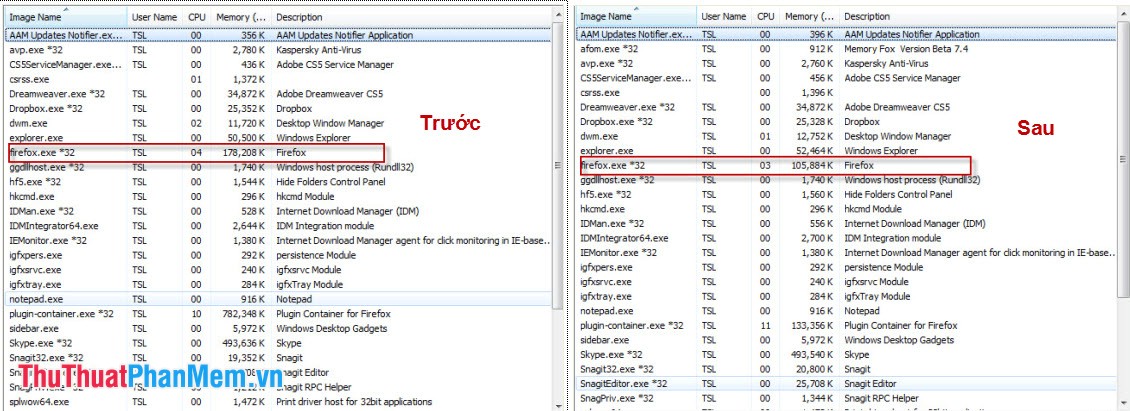Select hf5.exe row with 1,560 K
The height and width of the screenshot is (411, 1130).
point(847,195)
